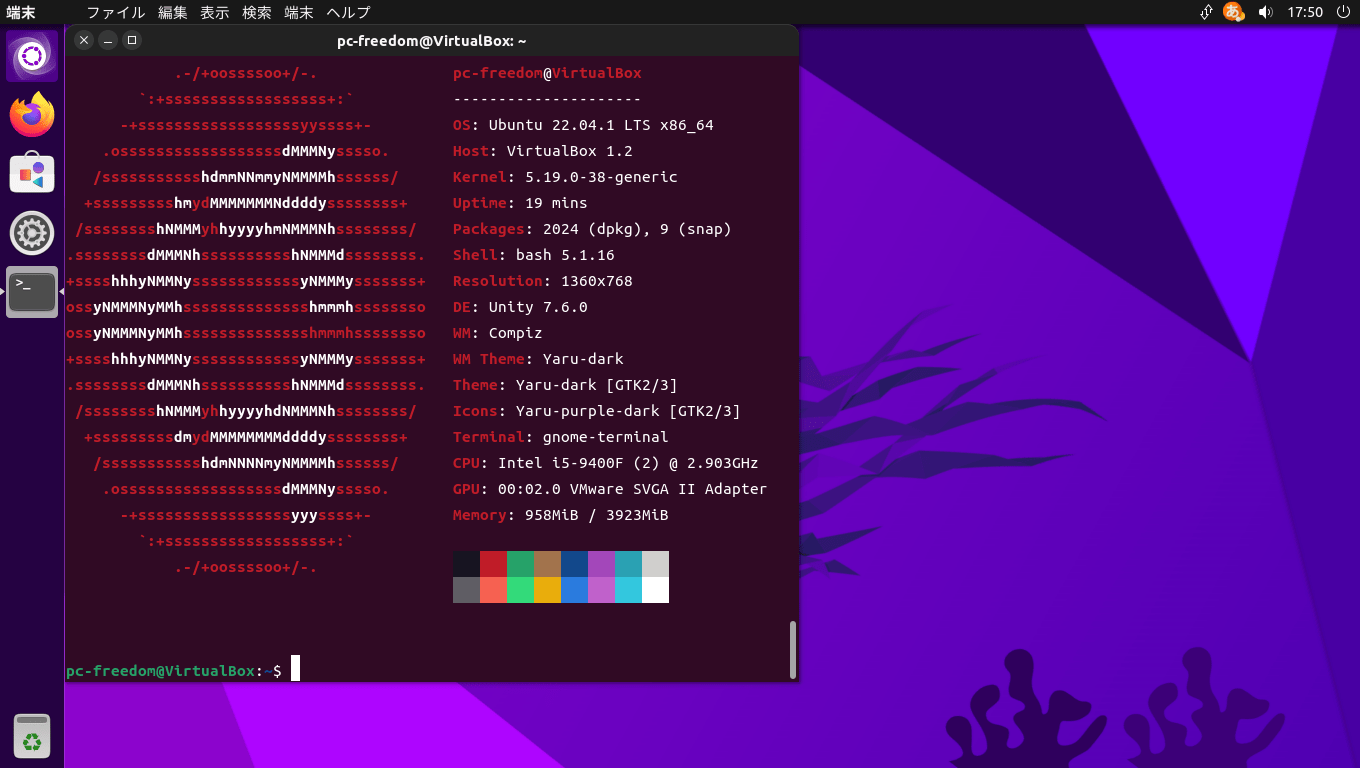
Task: Open the network indicator in top panel
Action: pyautogui.click(x=1206, y=12)
